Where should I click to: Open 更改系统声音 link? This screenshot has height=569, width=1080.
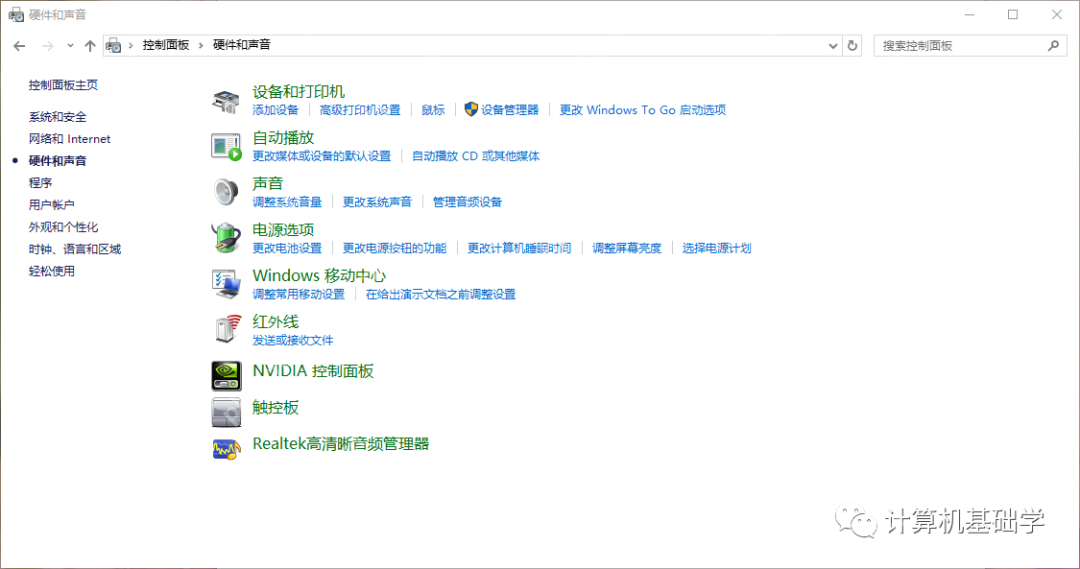pos(377,202)
